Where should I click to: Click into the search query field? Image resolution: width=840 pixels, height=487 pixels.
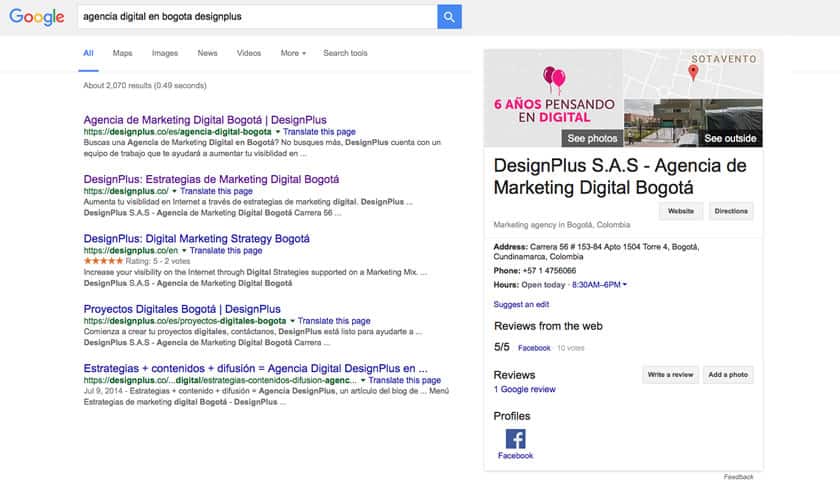pos(257,17)
